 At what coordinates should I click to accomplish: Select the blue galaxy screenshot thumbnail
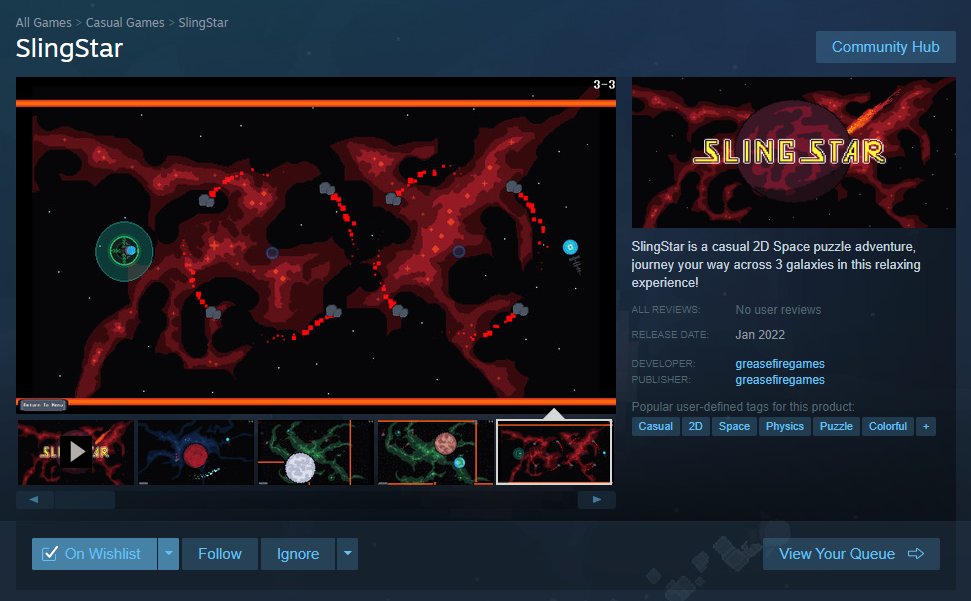[x=195, y=452]
